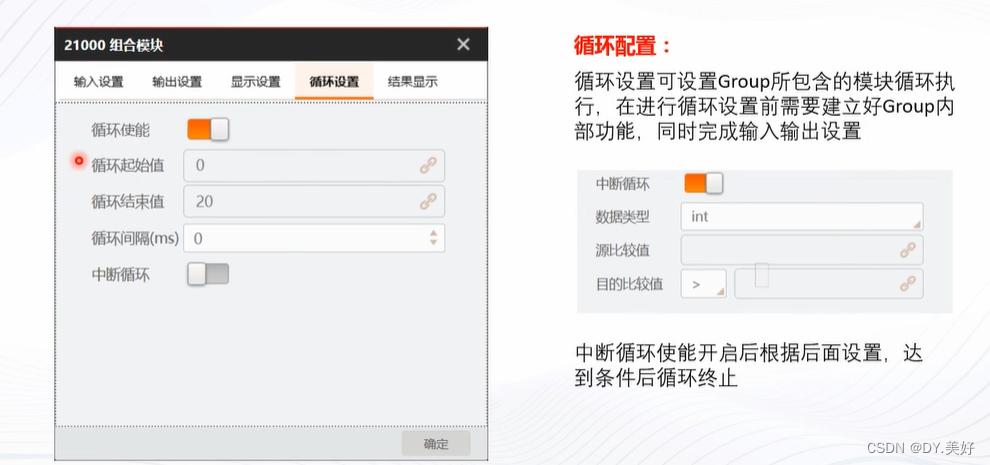
Task: Click the 循环结束值 input showing 20
Action: coord(314,202)
